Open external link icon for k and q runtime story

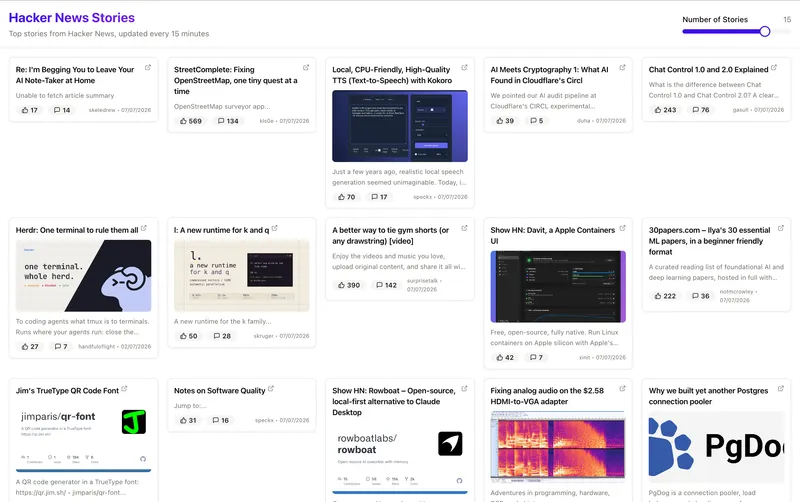(274, 228)
